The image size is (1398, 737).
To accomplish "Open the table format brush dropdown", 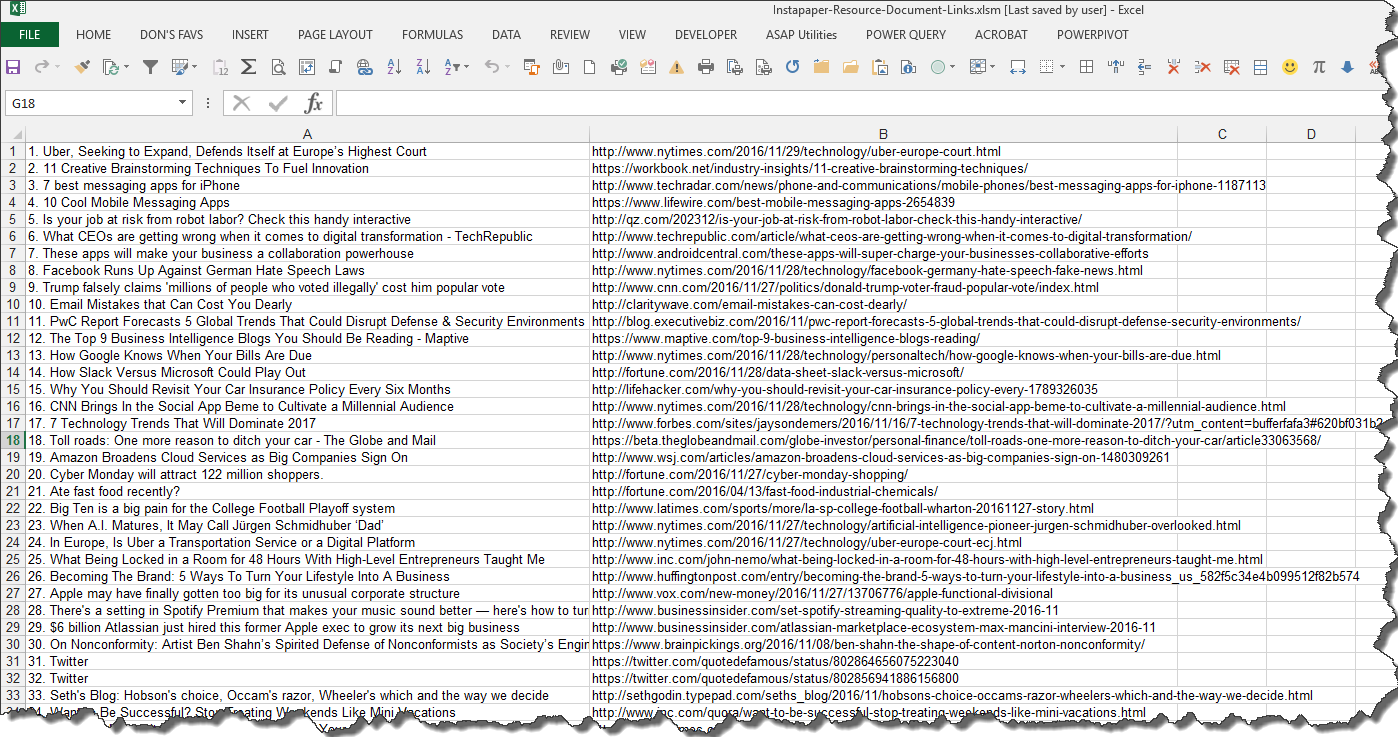I will (x=194, y=67).
